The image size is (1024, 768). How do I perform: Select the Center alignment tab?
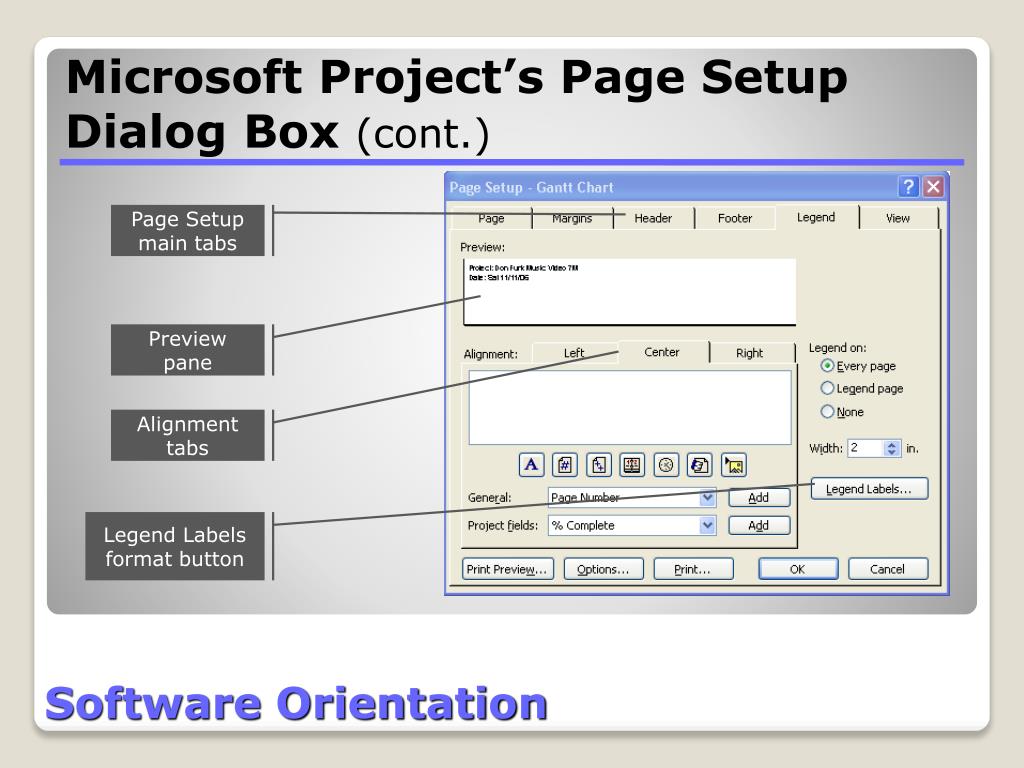(662, 352)
